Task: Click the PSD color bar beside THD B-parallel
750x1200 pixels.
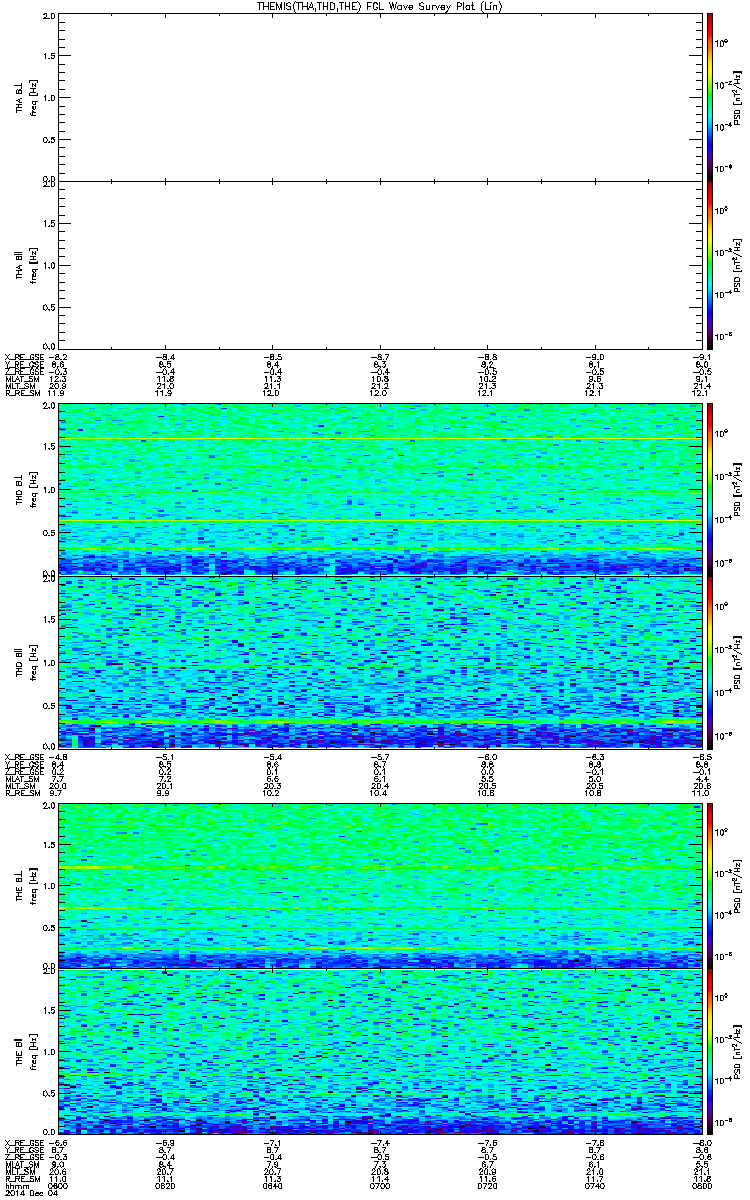Action: [x=710, y=660]
